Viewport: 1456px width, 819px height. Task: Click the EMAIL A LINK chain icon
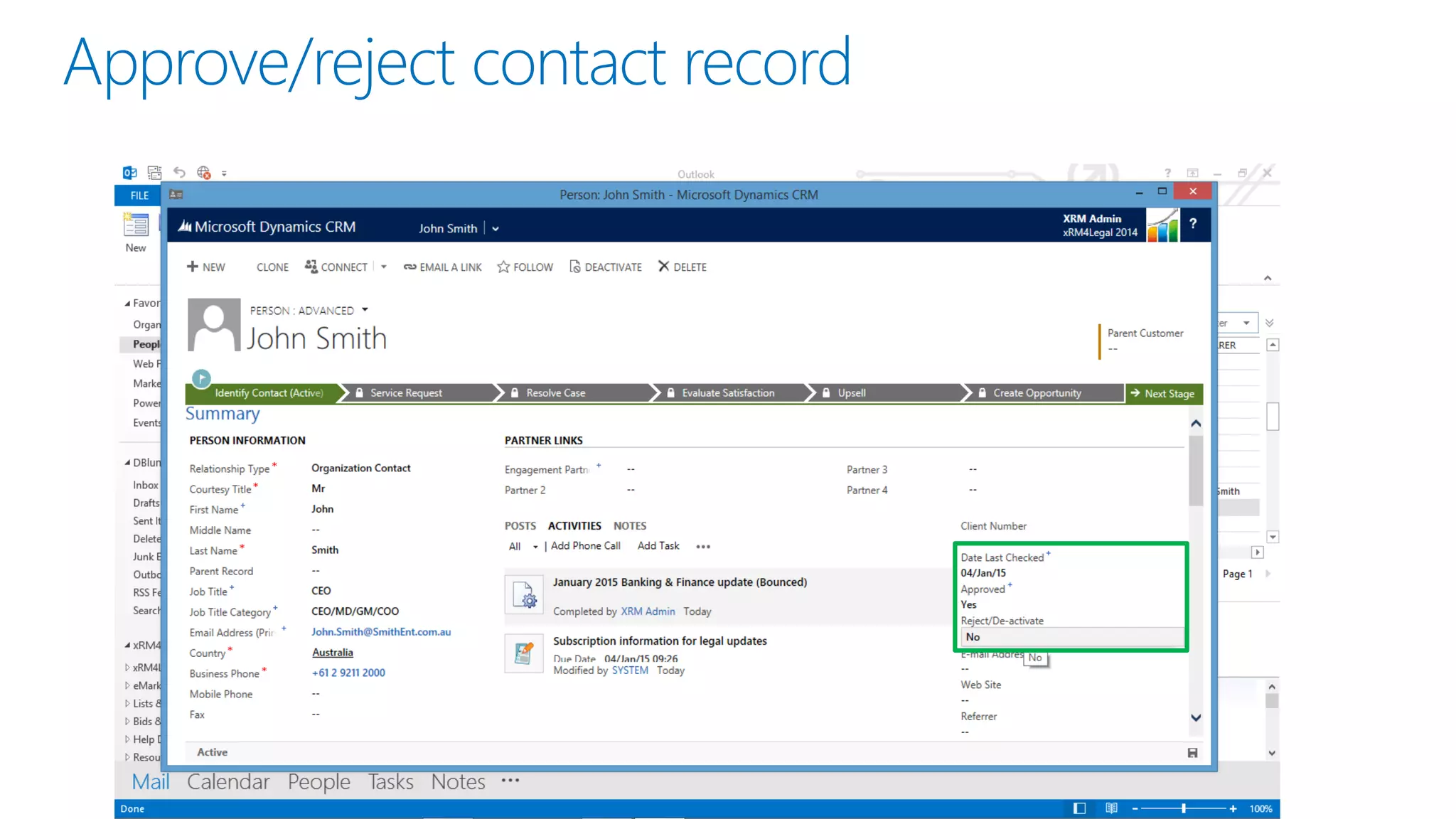point(410,267)
